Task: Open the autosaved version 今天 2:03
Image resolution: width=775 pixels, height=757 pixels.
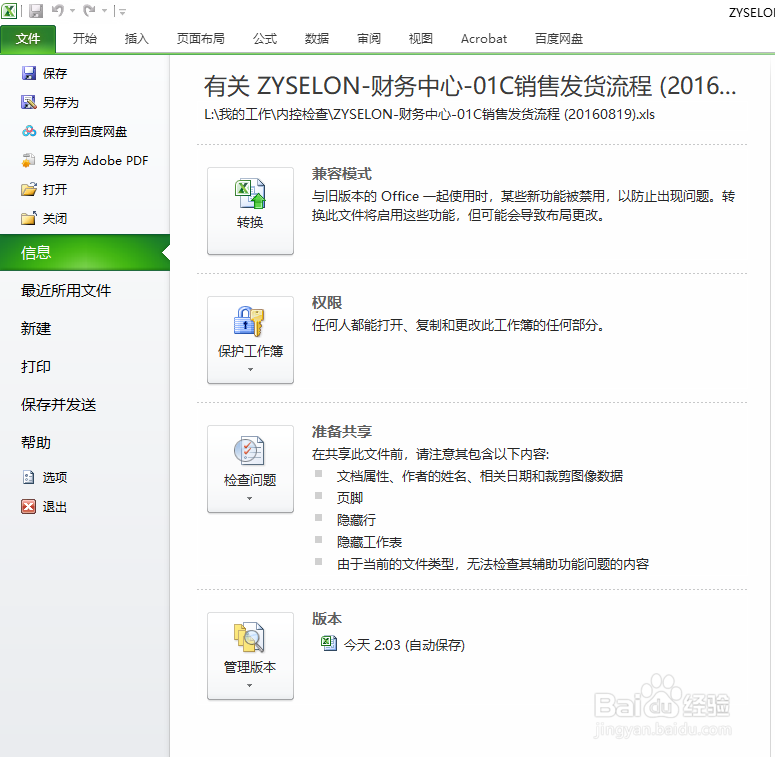Action: (404, 645)
